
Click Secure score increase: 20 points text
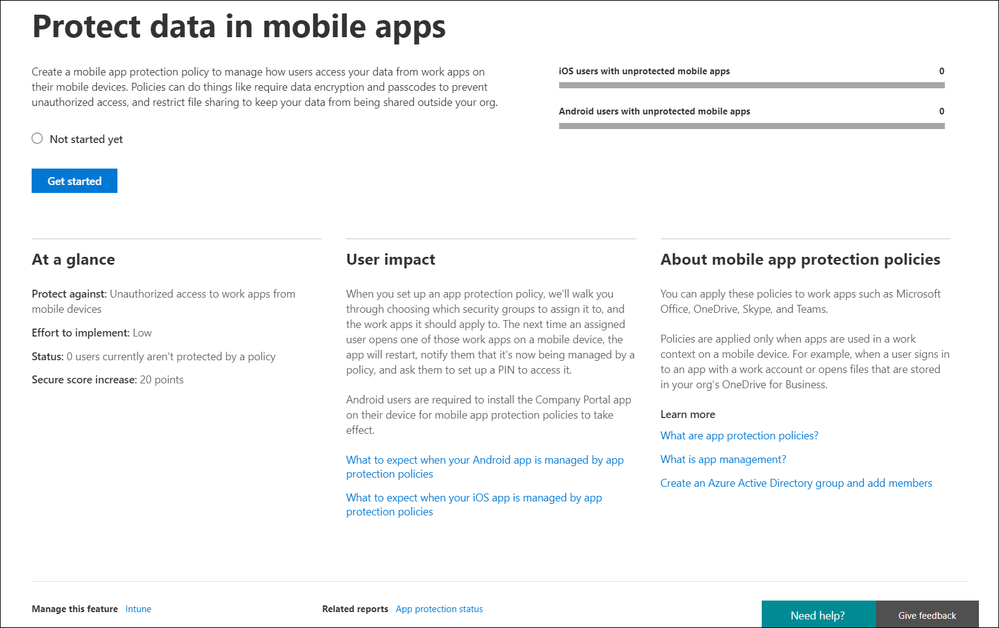click(x=108, y=380)
